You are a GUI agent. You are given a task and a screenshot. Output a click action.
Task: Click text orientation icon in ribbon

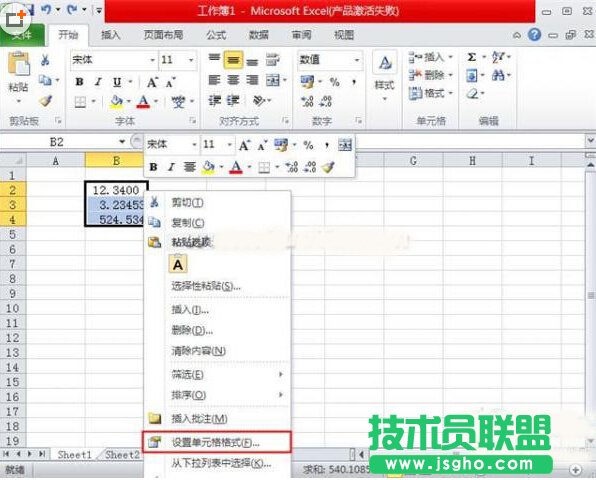(x=259, y=101)
